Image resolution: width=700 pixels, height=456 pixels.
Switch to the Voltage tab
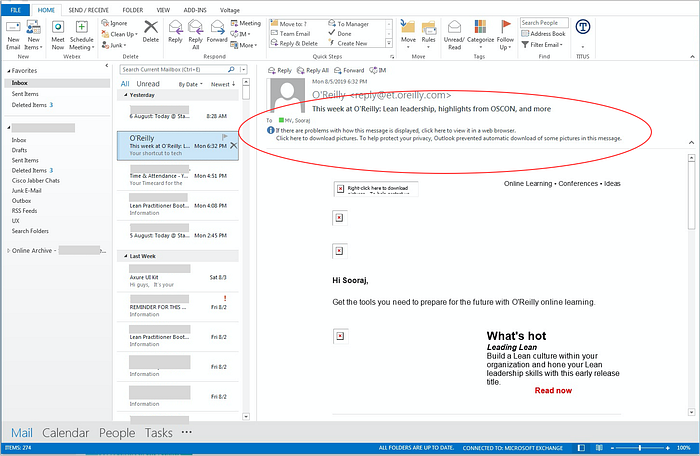click(x=230, y=10)
